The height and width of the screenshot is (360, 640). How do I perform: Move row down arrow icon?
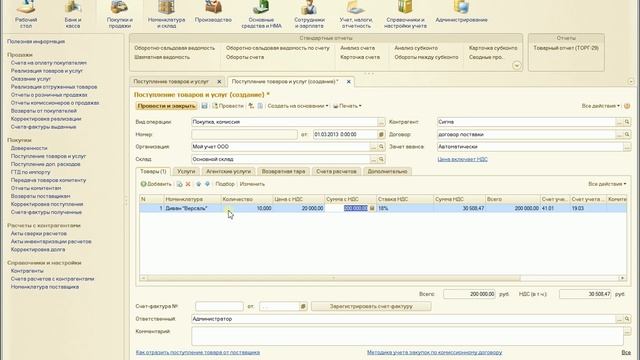(207, 184)
